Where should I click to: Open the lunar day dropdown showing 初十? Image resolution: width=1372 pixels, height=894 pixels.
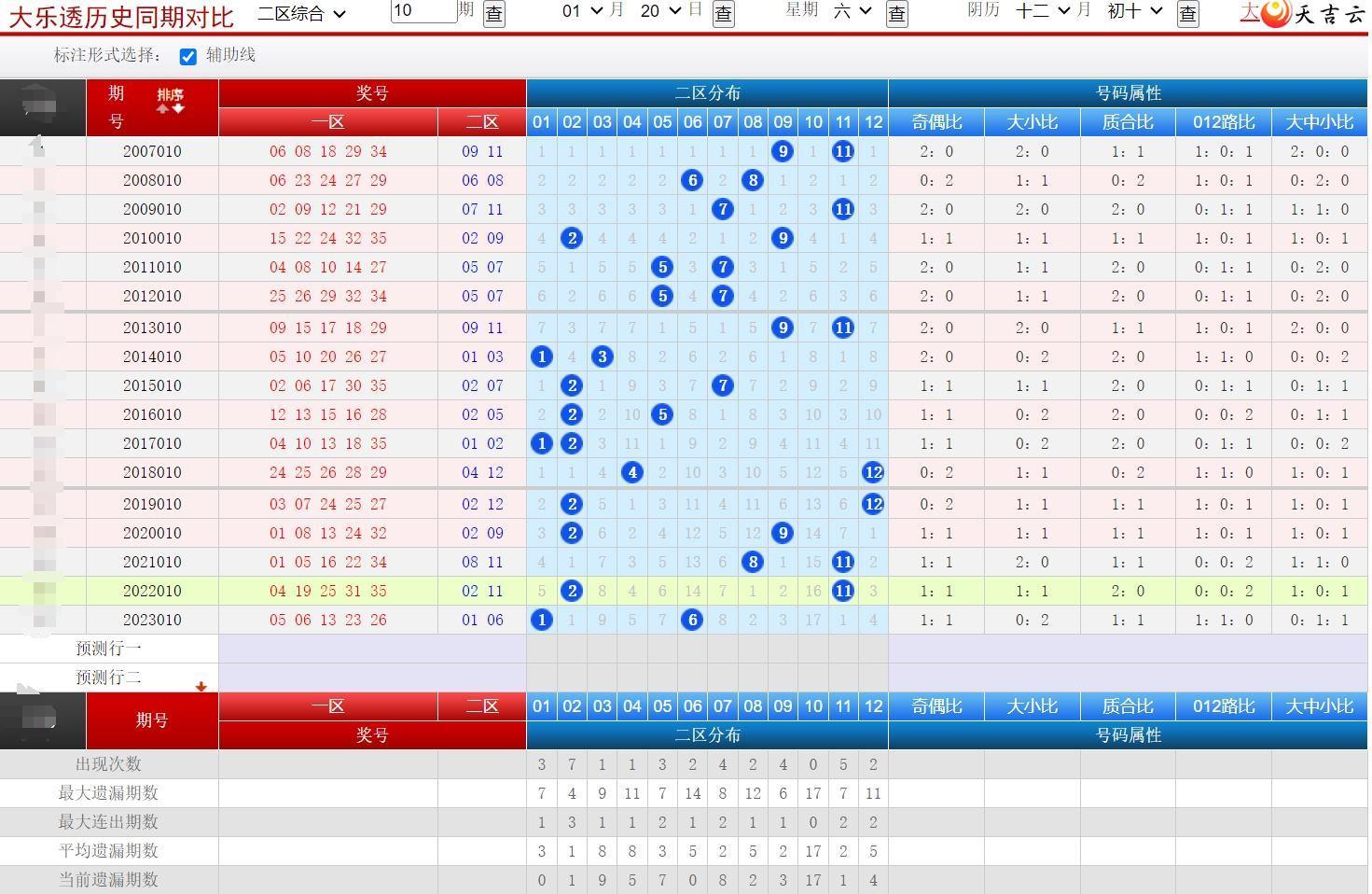(x=1135, y=11)
